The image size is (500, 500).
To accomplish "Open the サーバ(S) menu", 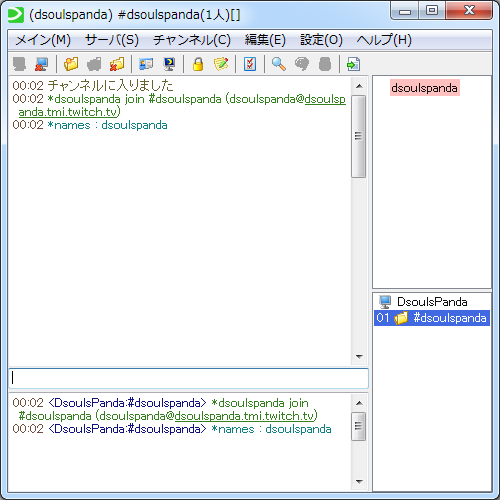I will (x=112, y=40).
